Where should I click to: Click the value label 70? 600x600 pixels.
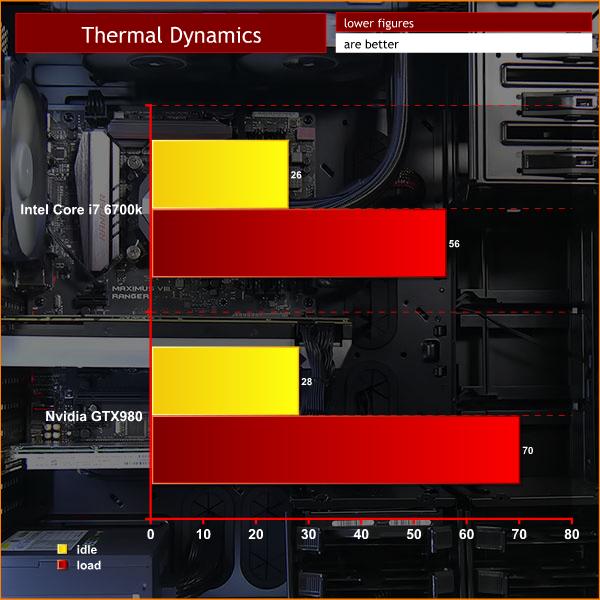tap(528, 450)
